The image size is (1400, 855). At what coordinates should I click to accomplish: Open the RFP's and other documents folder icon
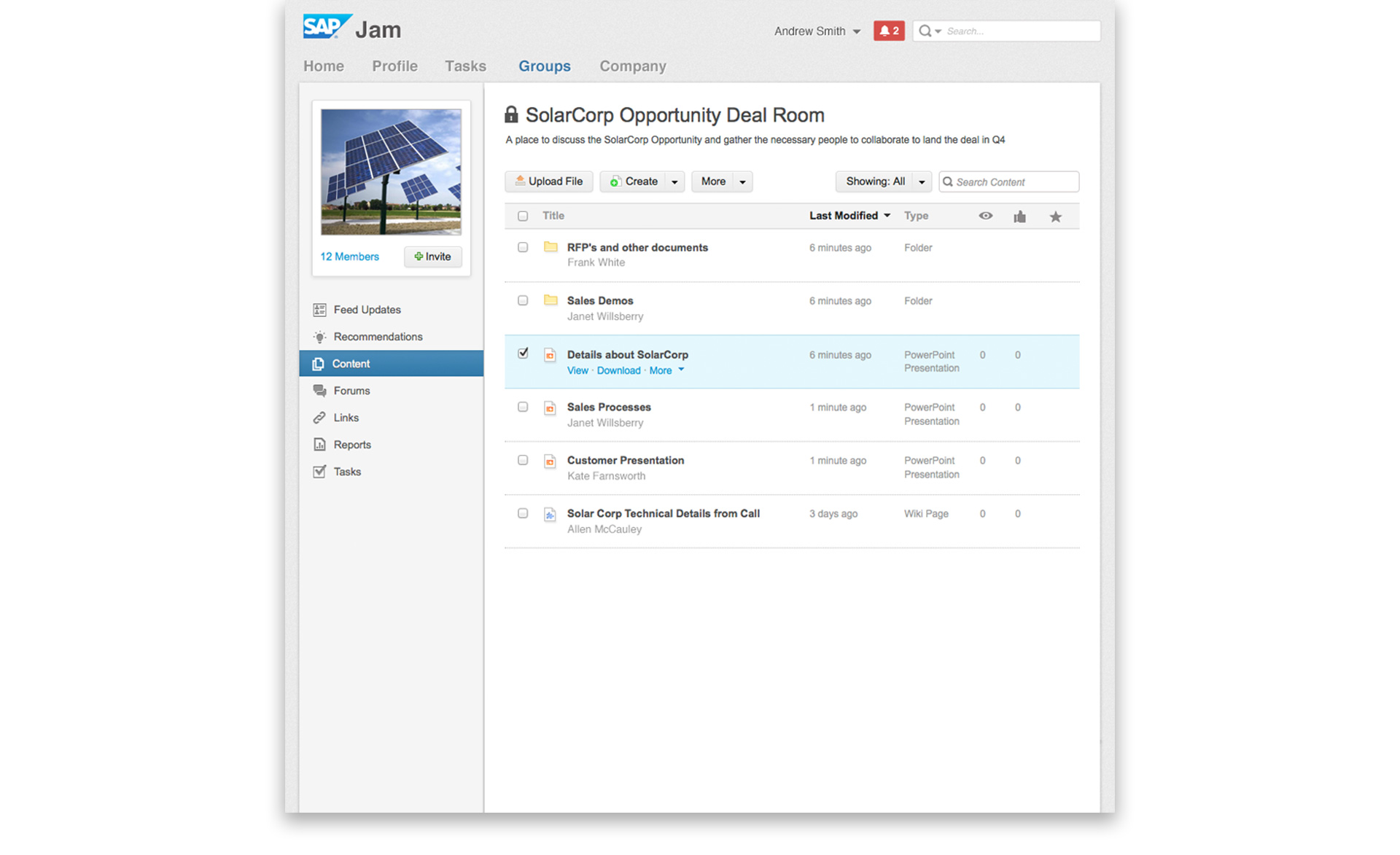click(551, 247)
